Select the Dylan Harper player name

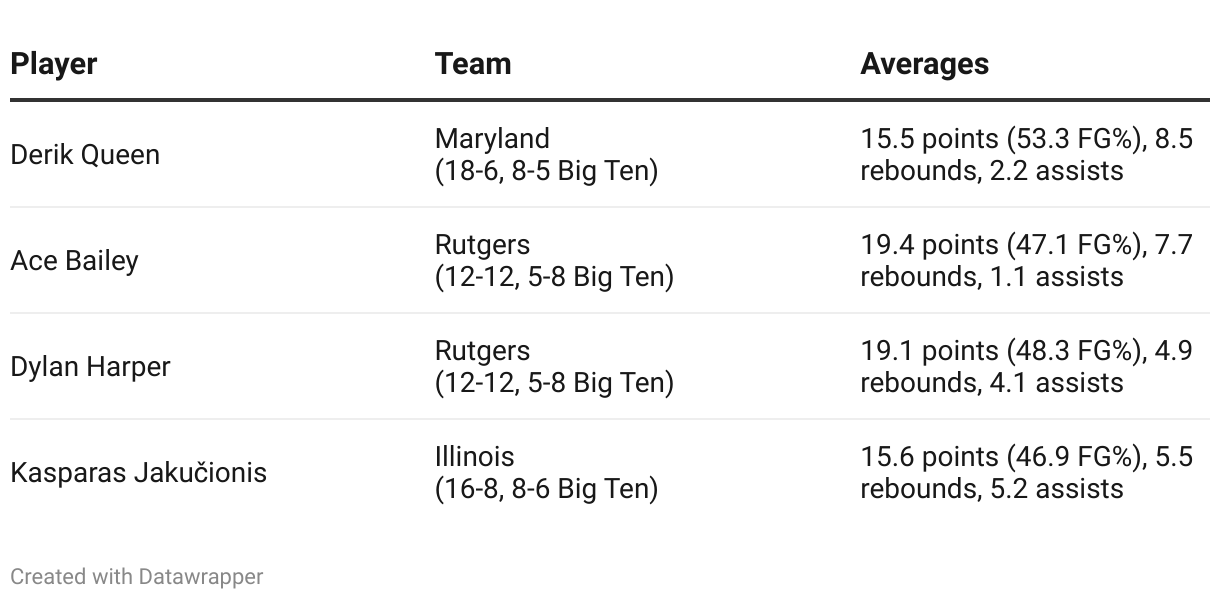(x=90, y=367)
